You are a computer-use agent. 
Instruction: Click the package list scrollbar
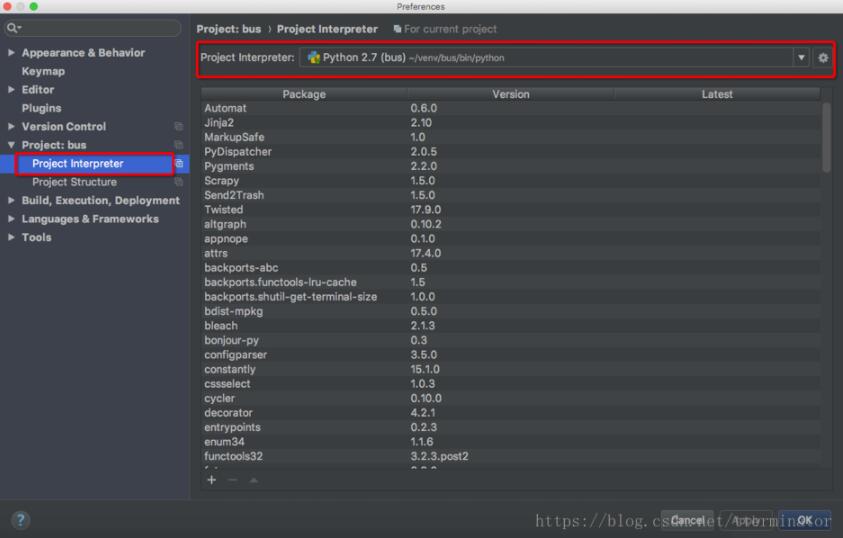(826, 138)
